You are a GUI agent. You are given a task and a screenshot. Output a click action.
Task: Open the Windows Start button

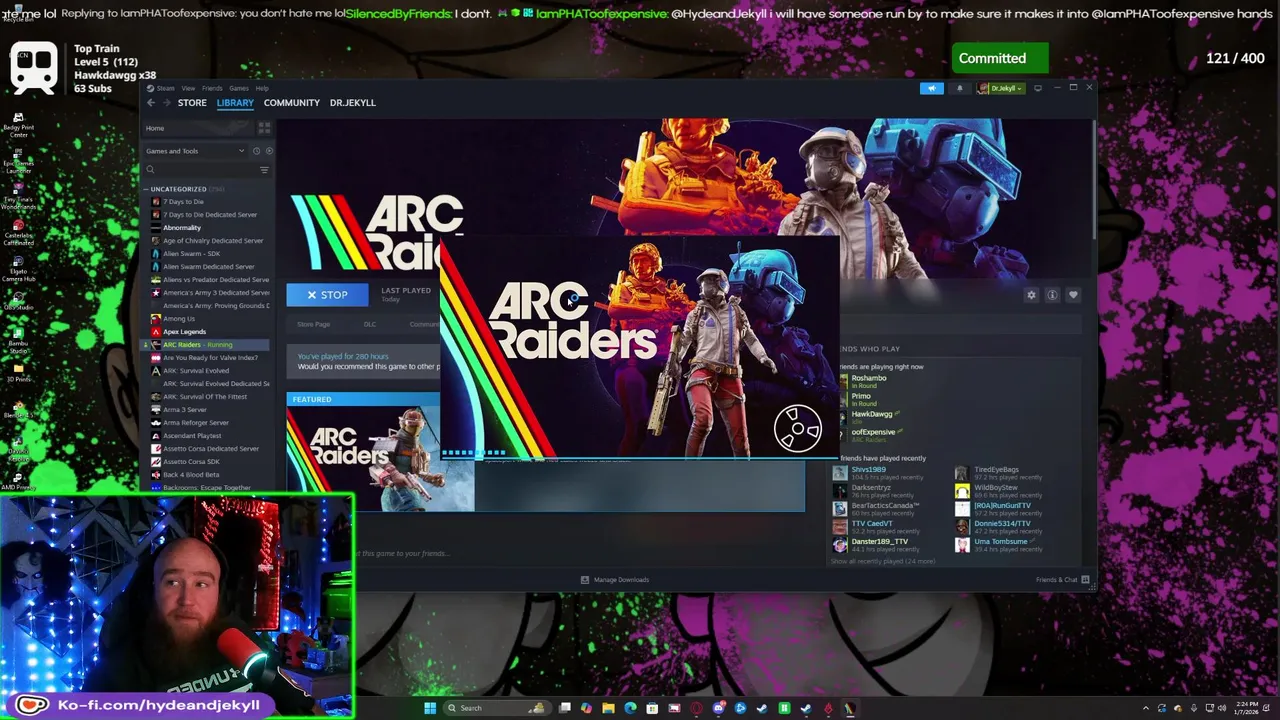(430, 708)
